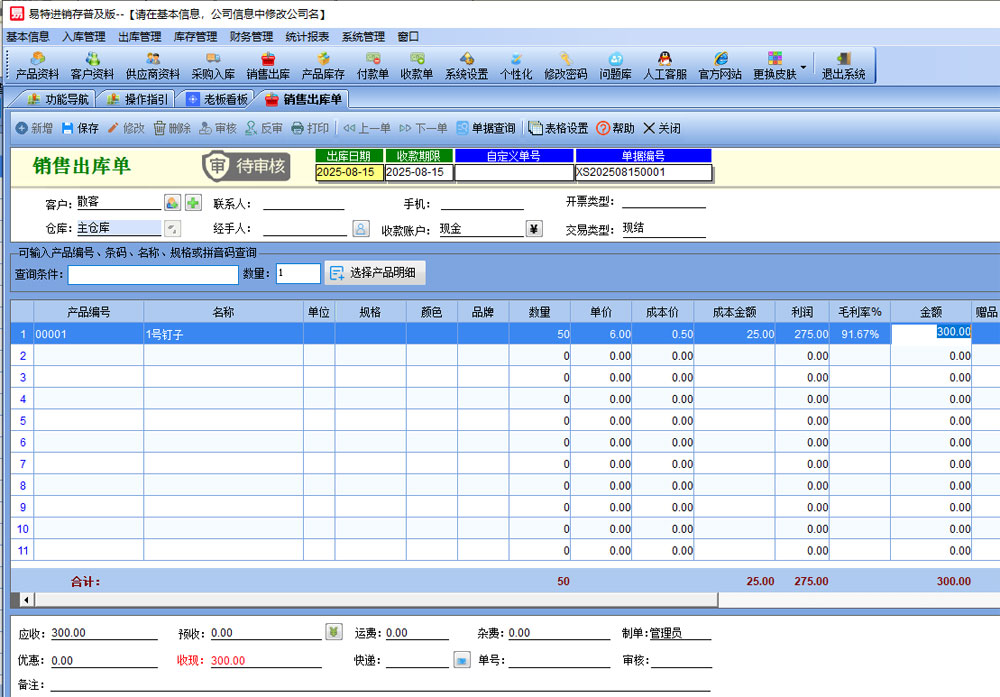Open 客户资料 toolbar icon
This screenshot has width=1000, height=697.
[92, 66]
